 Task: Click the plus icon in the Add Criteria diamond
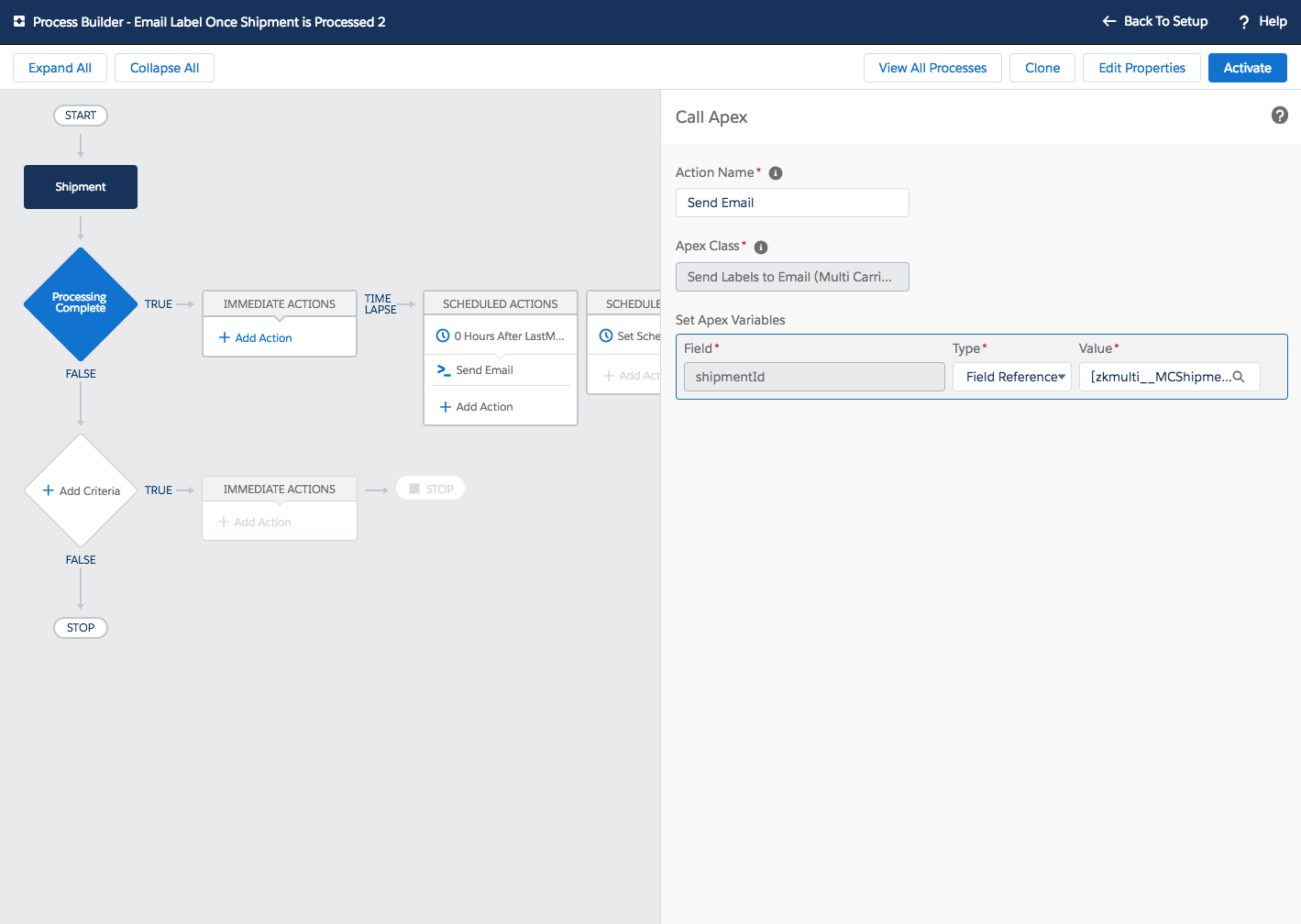[x=49, y=490]
